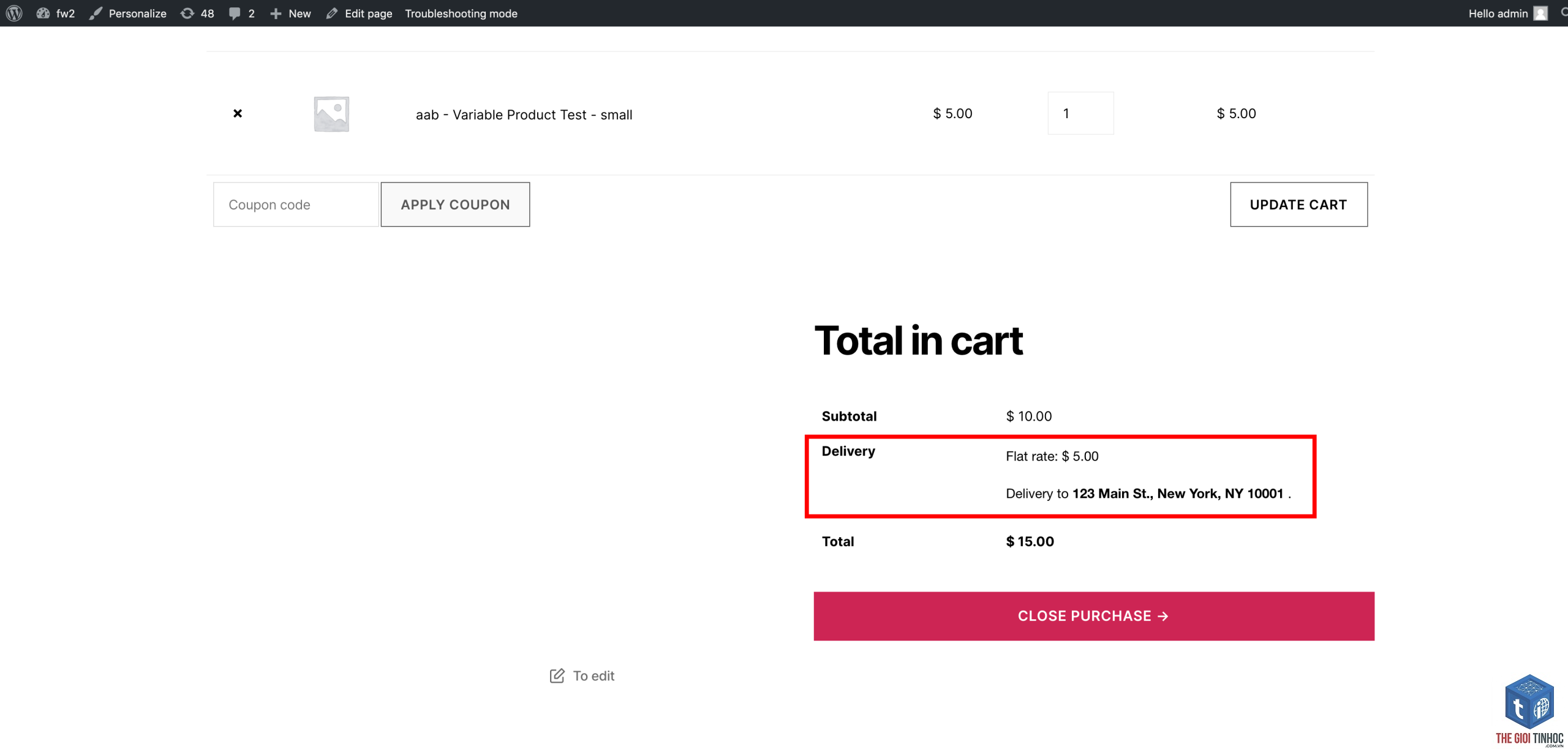
Task: Open the Personalize customizer link
Action: 127,13
